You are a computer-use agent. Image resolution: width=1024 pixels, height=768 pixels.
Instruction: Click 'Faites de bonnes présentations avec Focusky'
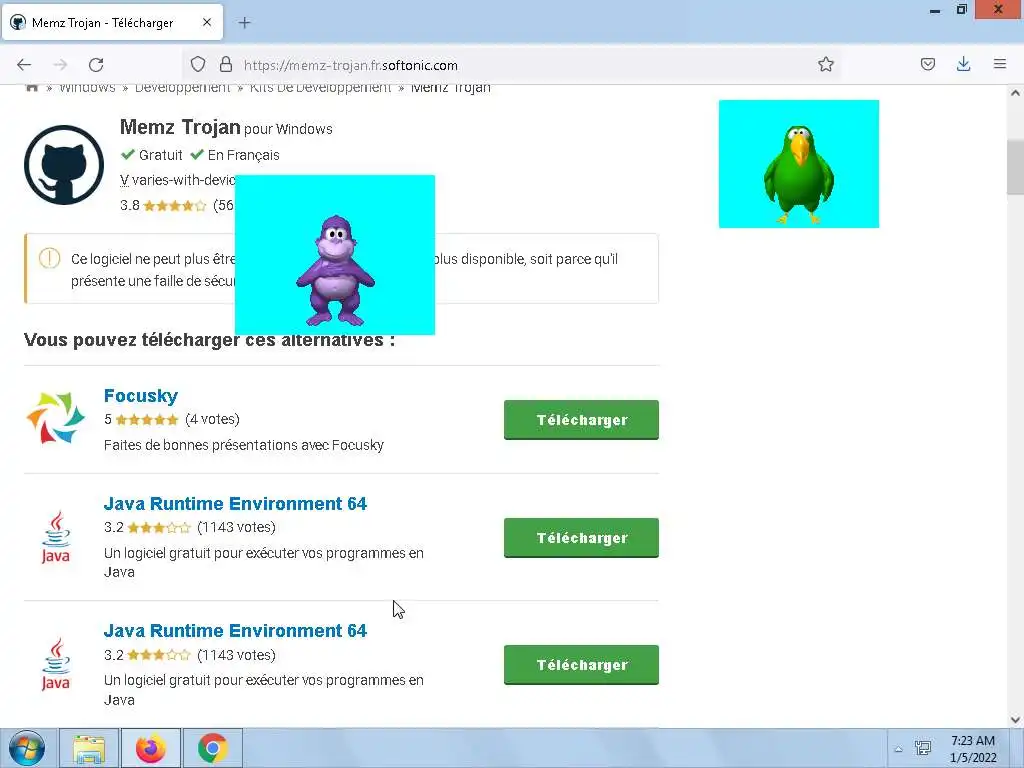point(244,445)
